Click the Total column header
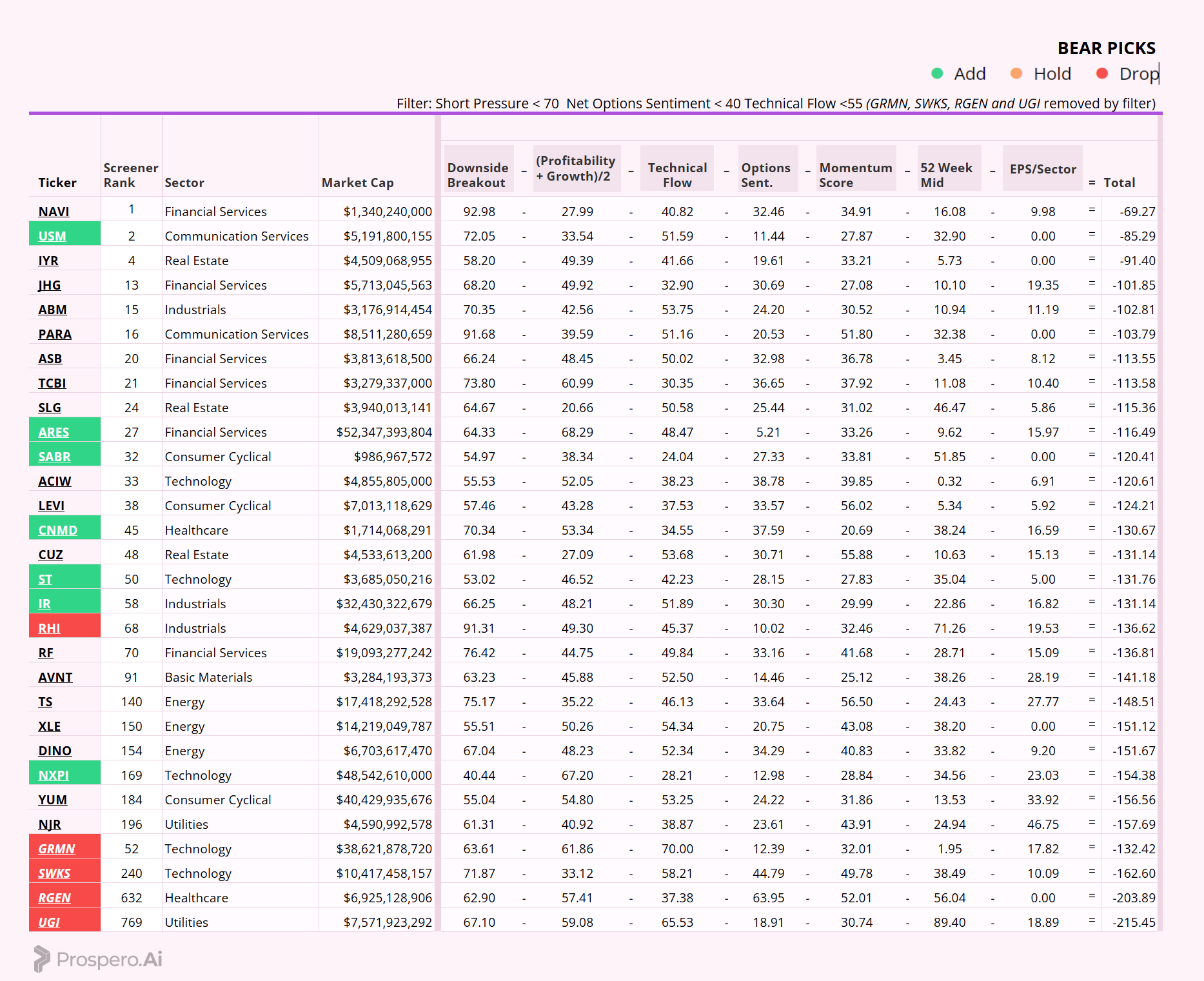This screenshot has height=981, width=1204. (1120, 183)
